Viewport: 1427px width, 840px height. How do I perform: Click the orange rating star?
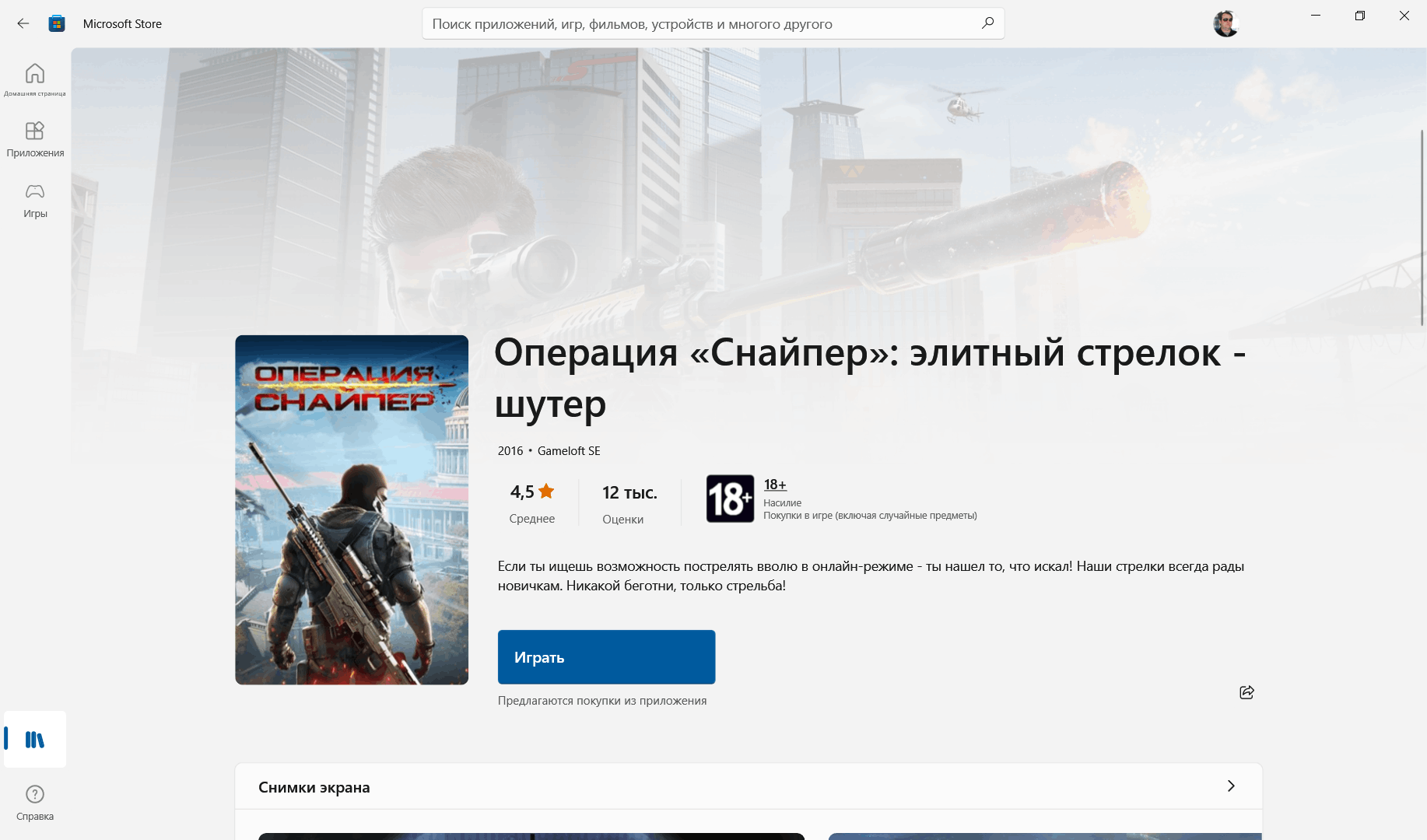point(546,492)
